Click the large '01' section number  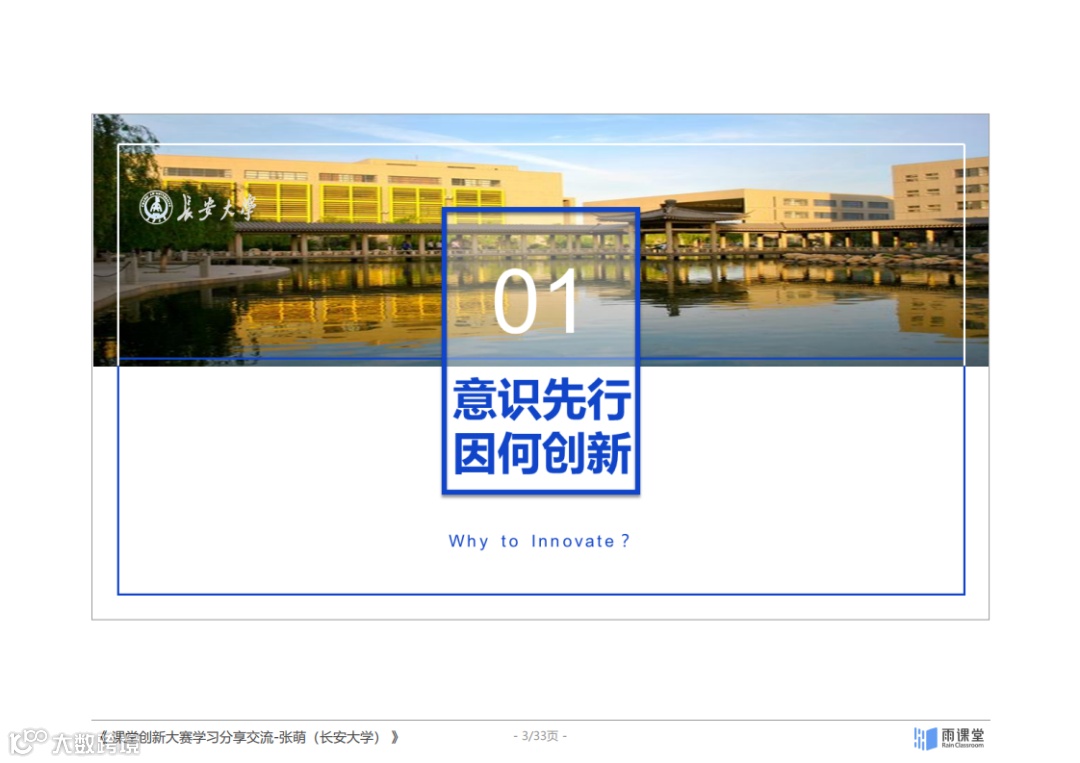point(537,302)
